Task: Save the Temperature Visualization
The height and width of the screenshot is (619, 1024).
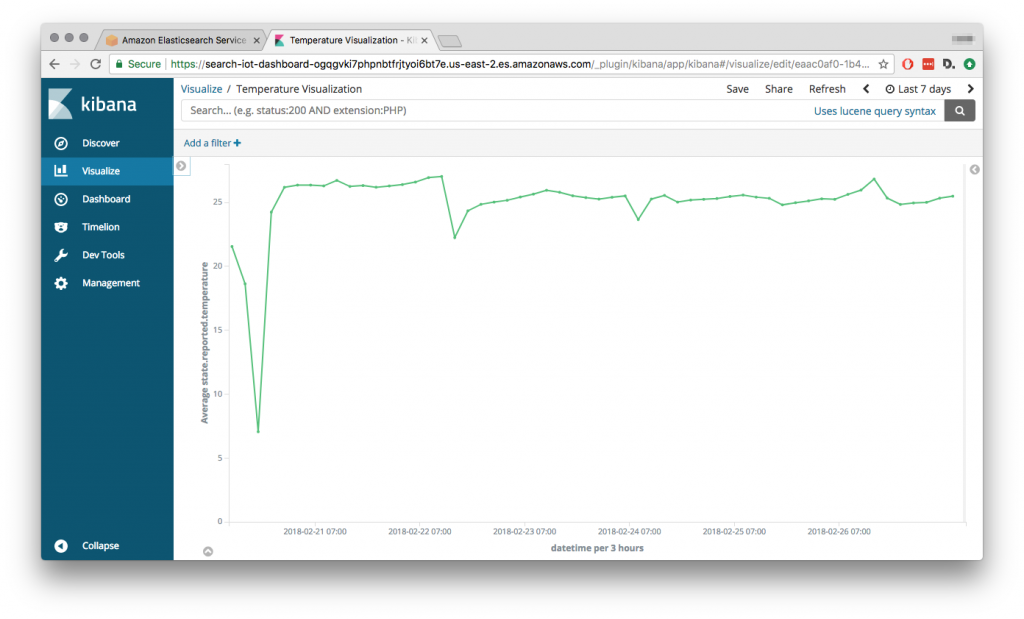Action: pos(737,88)
